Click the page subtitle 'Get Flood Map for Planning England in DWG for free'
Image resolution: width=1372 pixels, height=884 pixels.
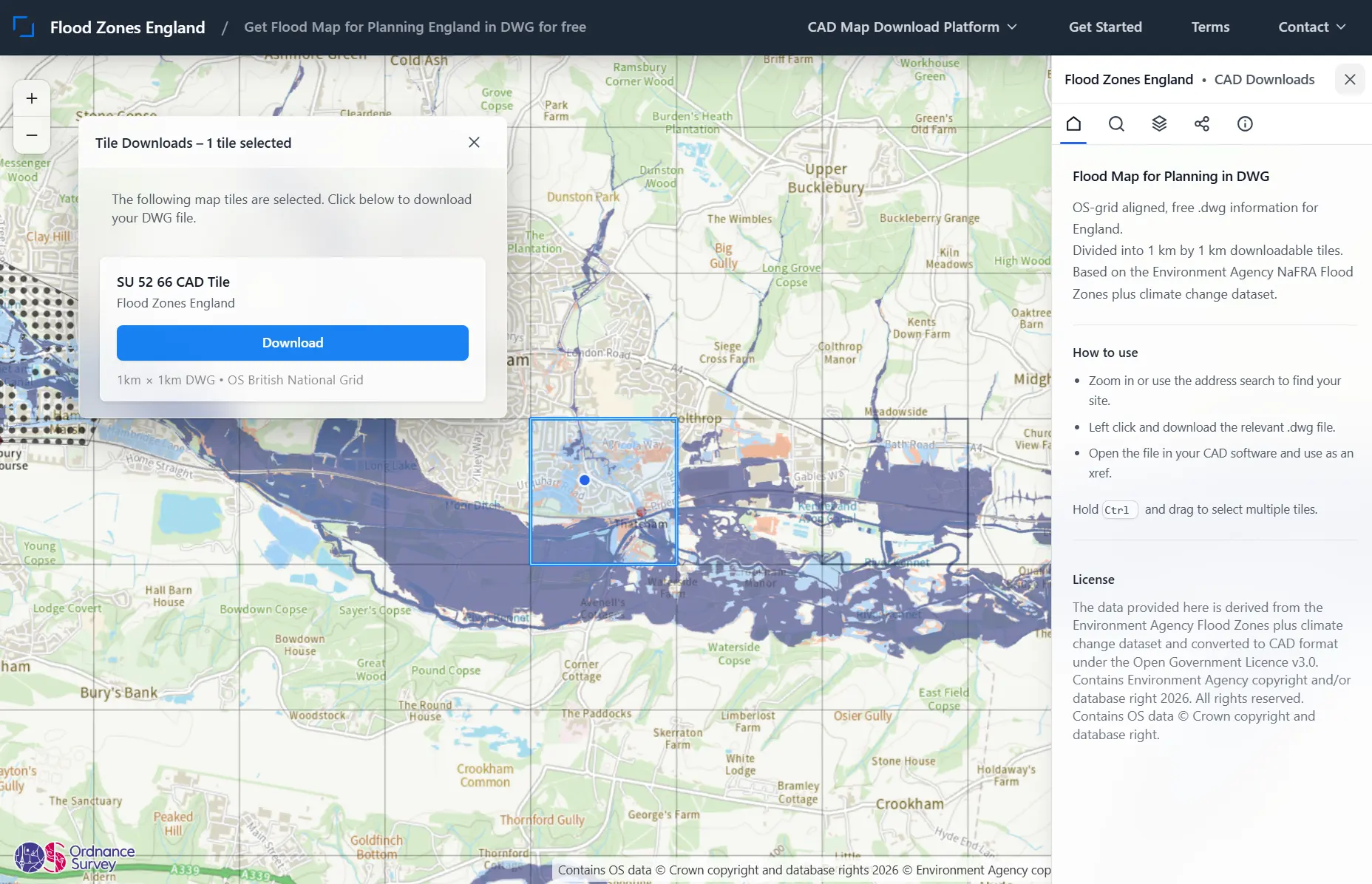415,27
